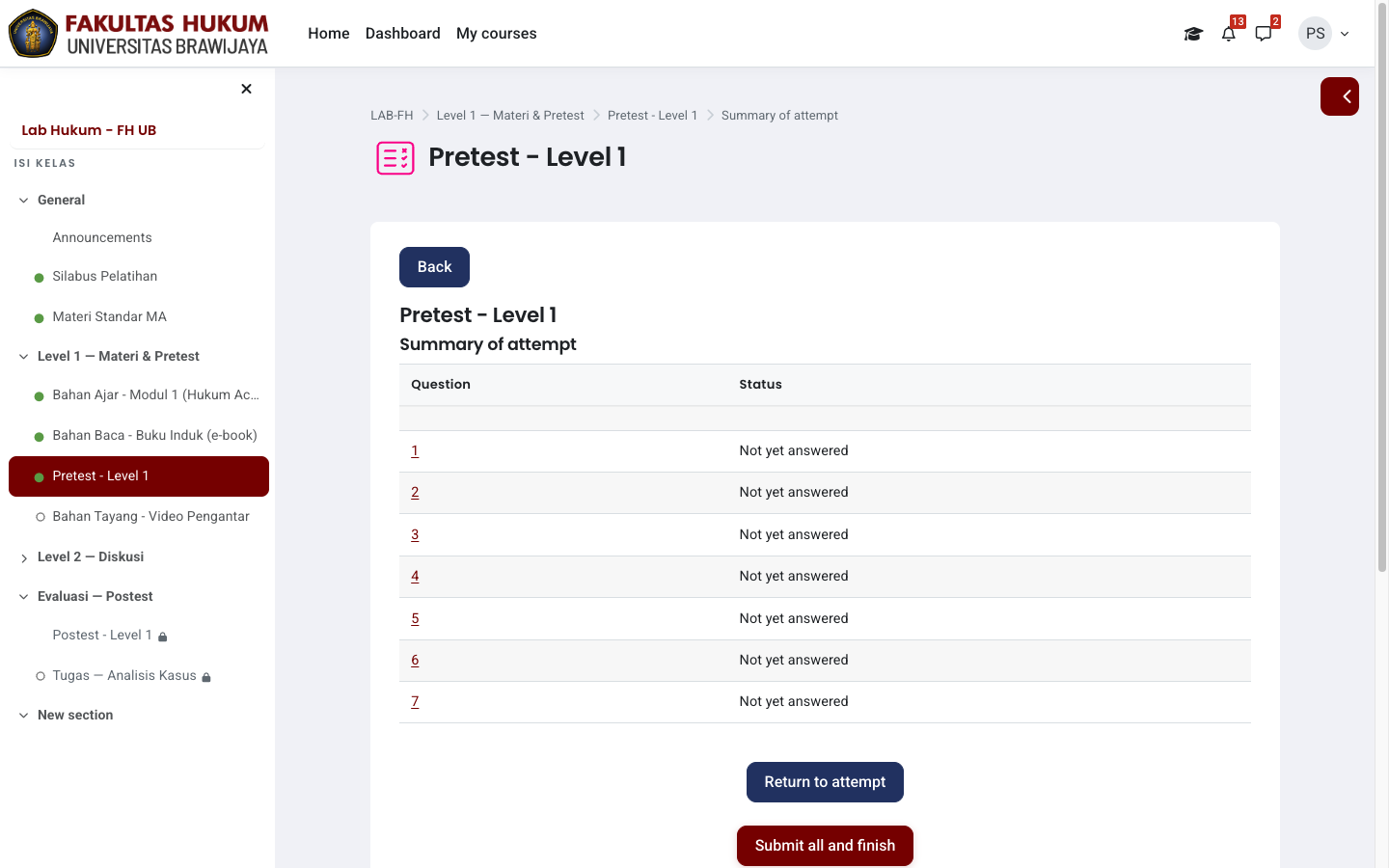
Task: Click the PS user avatar
Action: pos(1315,34)
